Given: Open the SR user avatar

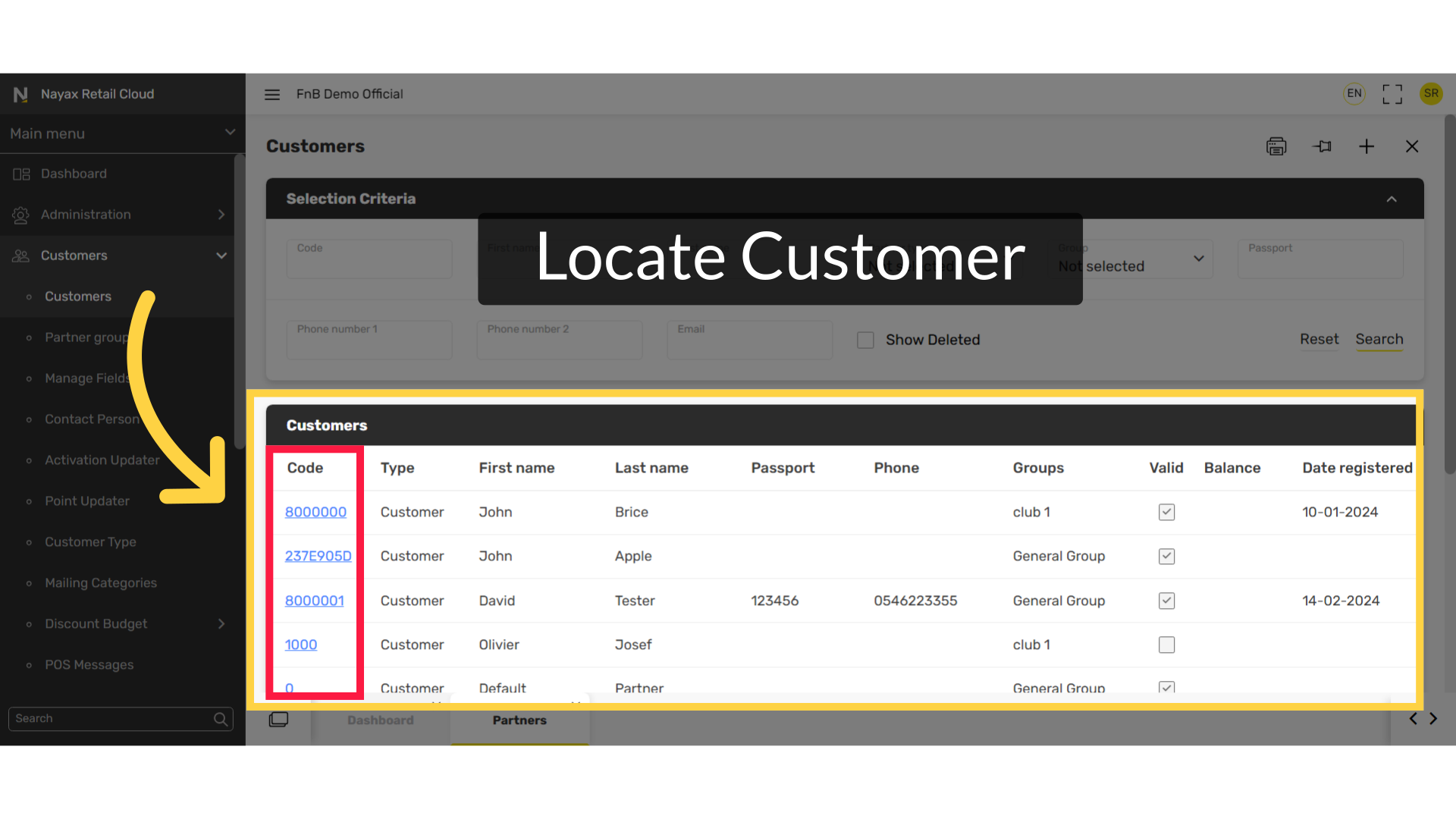Looking at the screenshot, I should click(1431, 93).
